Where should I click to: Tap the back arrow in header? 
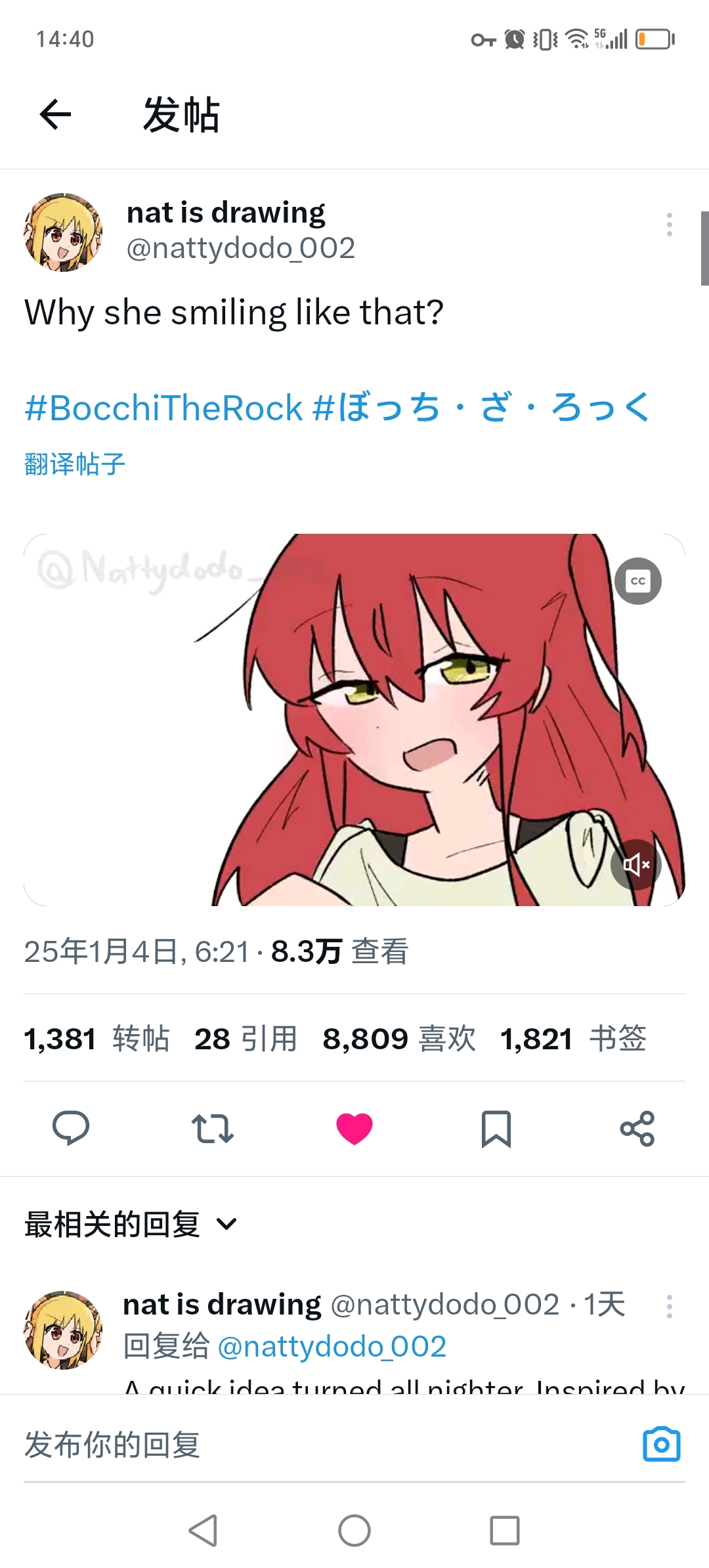55,115
